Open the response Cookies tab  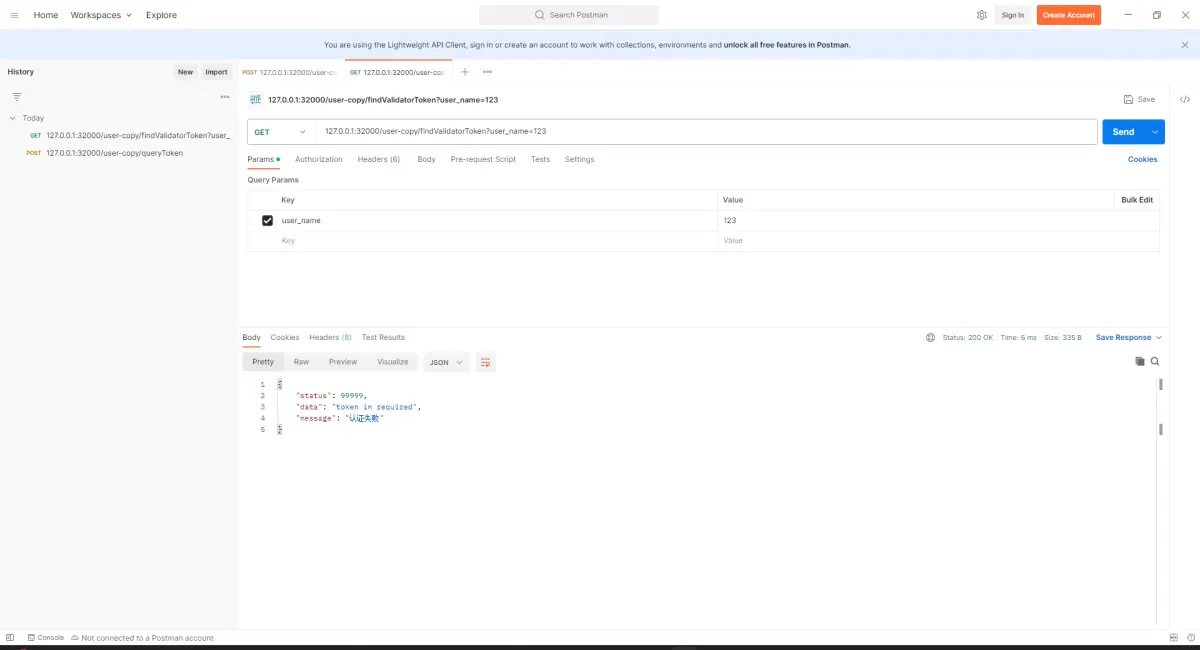pos(285,338)
